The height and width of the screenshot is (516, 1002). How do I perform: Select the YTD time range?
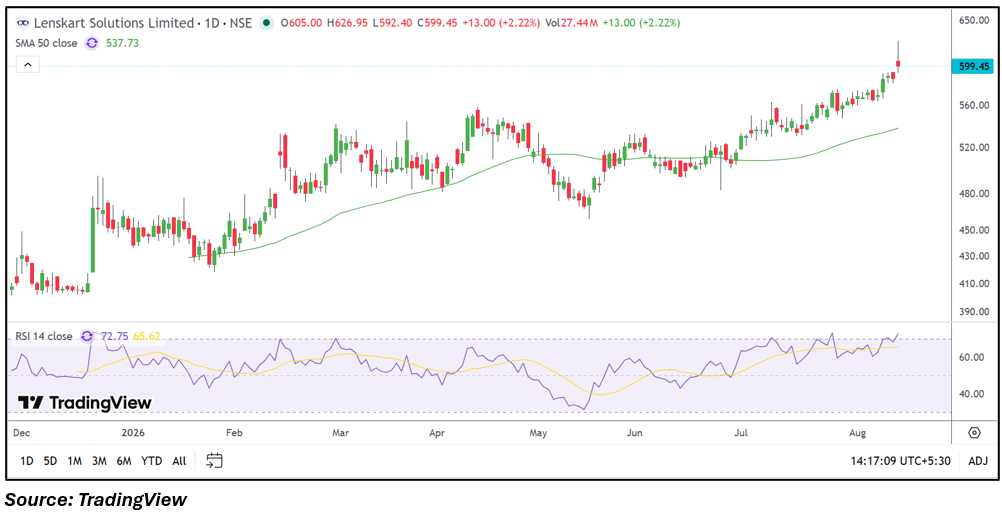(151, 460)
